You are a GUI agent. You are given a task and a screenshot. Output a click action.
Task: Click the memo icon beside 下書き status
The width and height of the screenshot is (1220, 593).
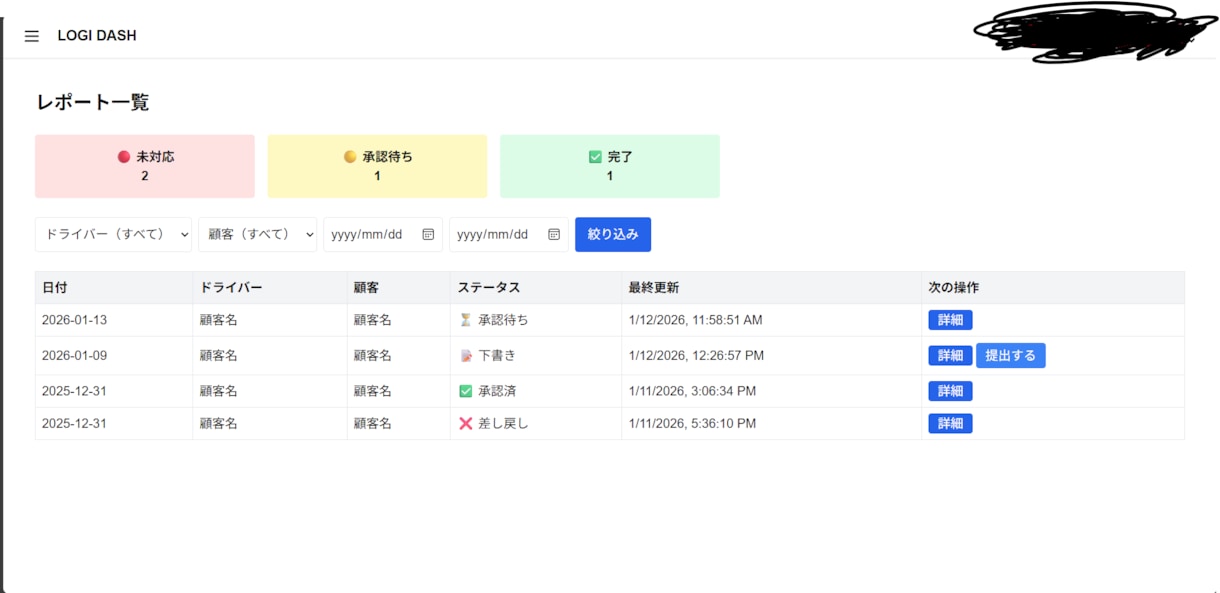pyautogui.click(x=465, y=355)
